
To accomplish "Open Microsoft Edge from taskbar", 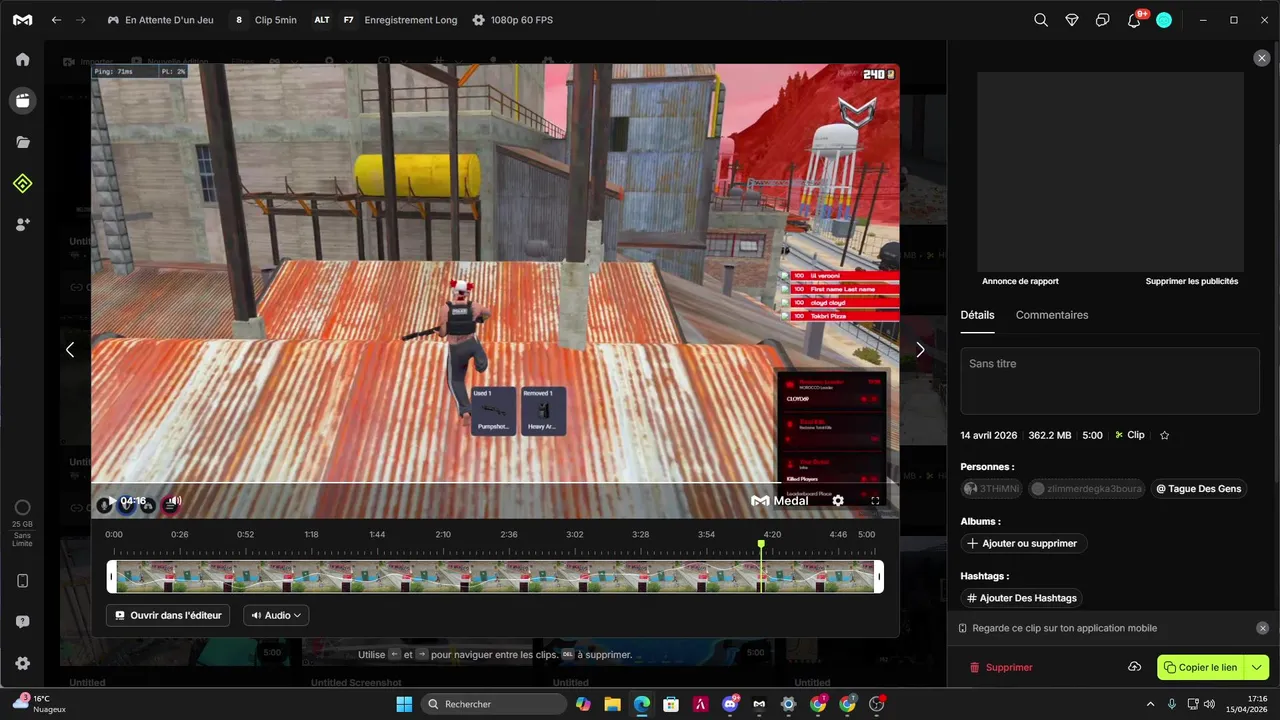I will click(x=641, y=704).
